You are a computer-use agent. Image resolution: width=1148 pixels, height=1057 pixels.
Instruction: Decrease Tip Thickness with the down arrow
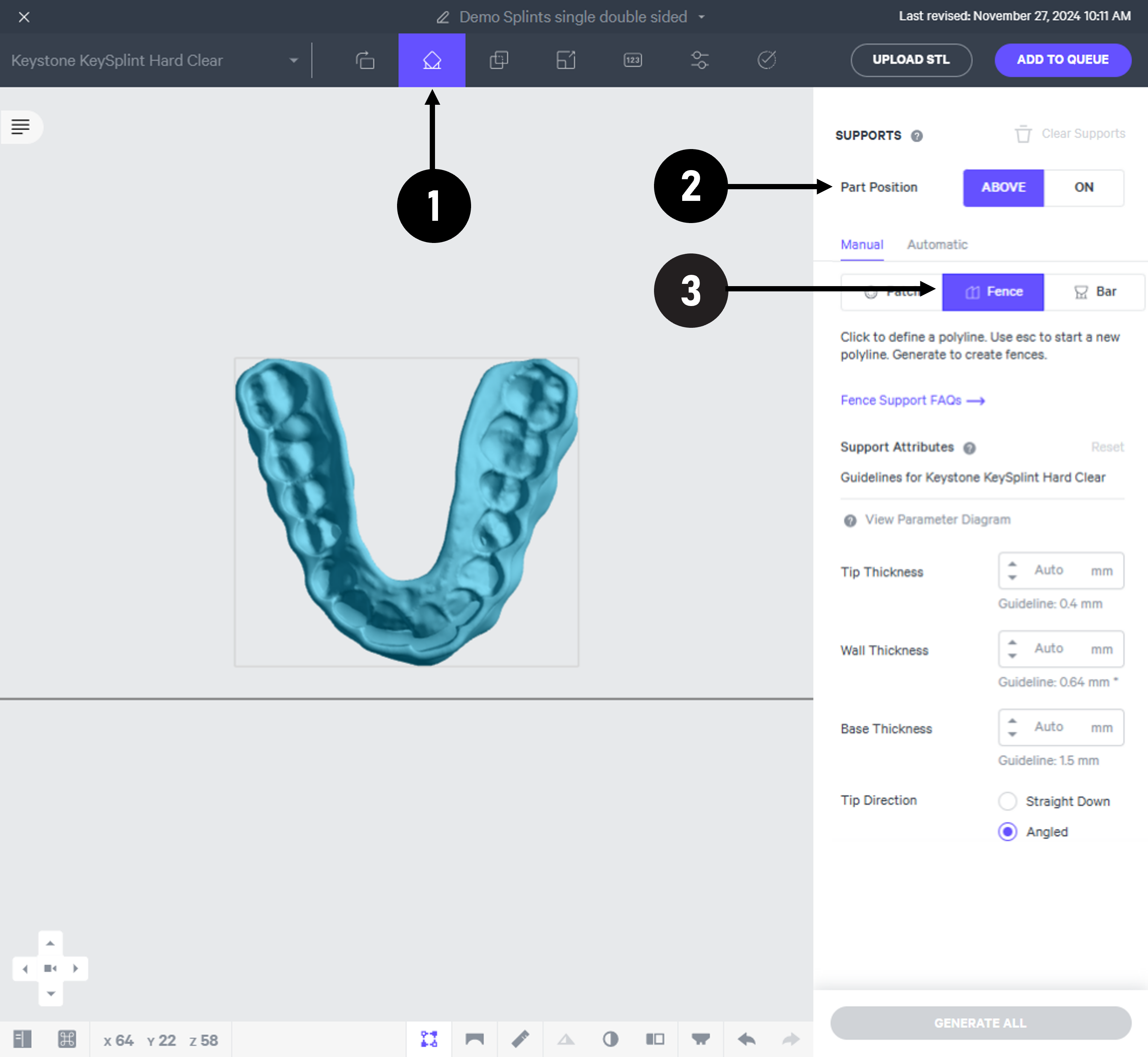[1012, 578]
